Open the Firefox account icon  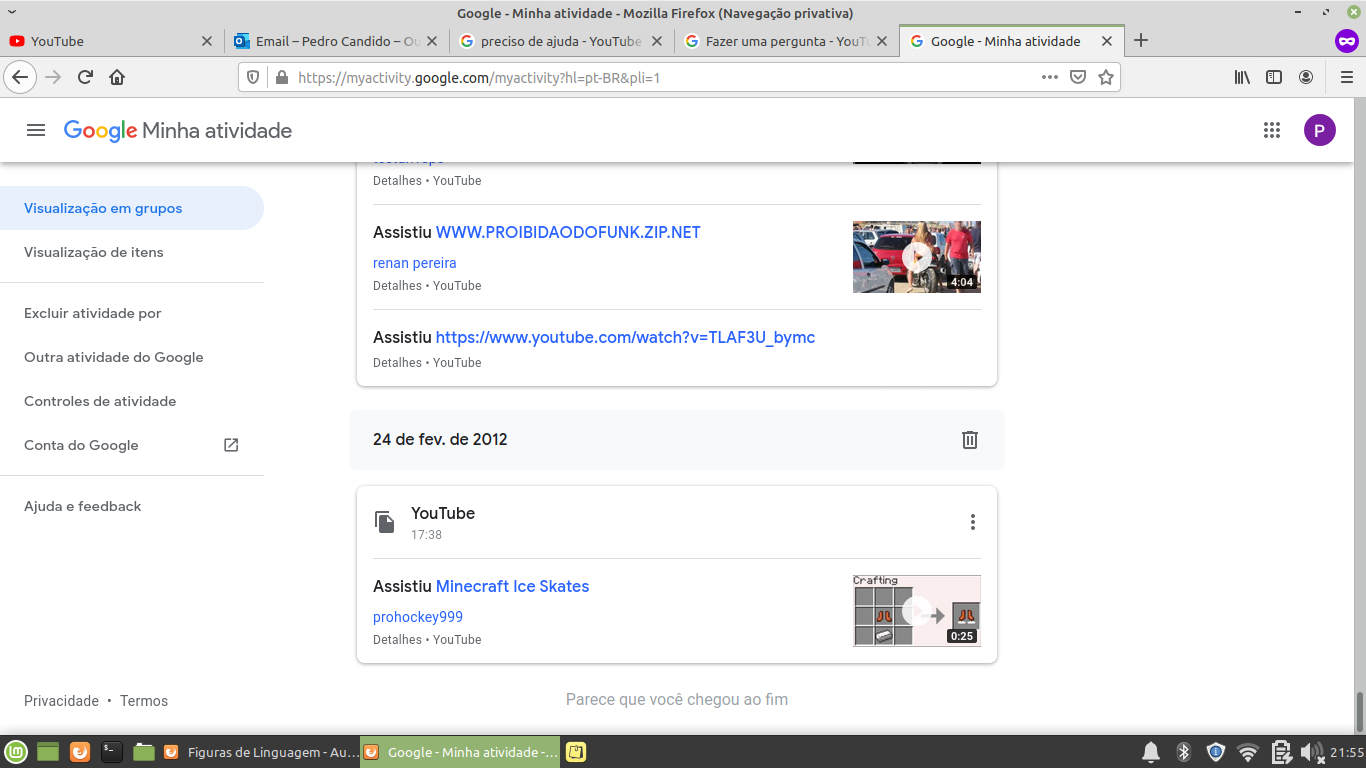point(1306,77)
